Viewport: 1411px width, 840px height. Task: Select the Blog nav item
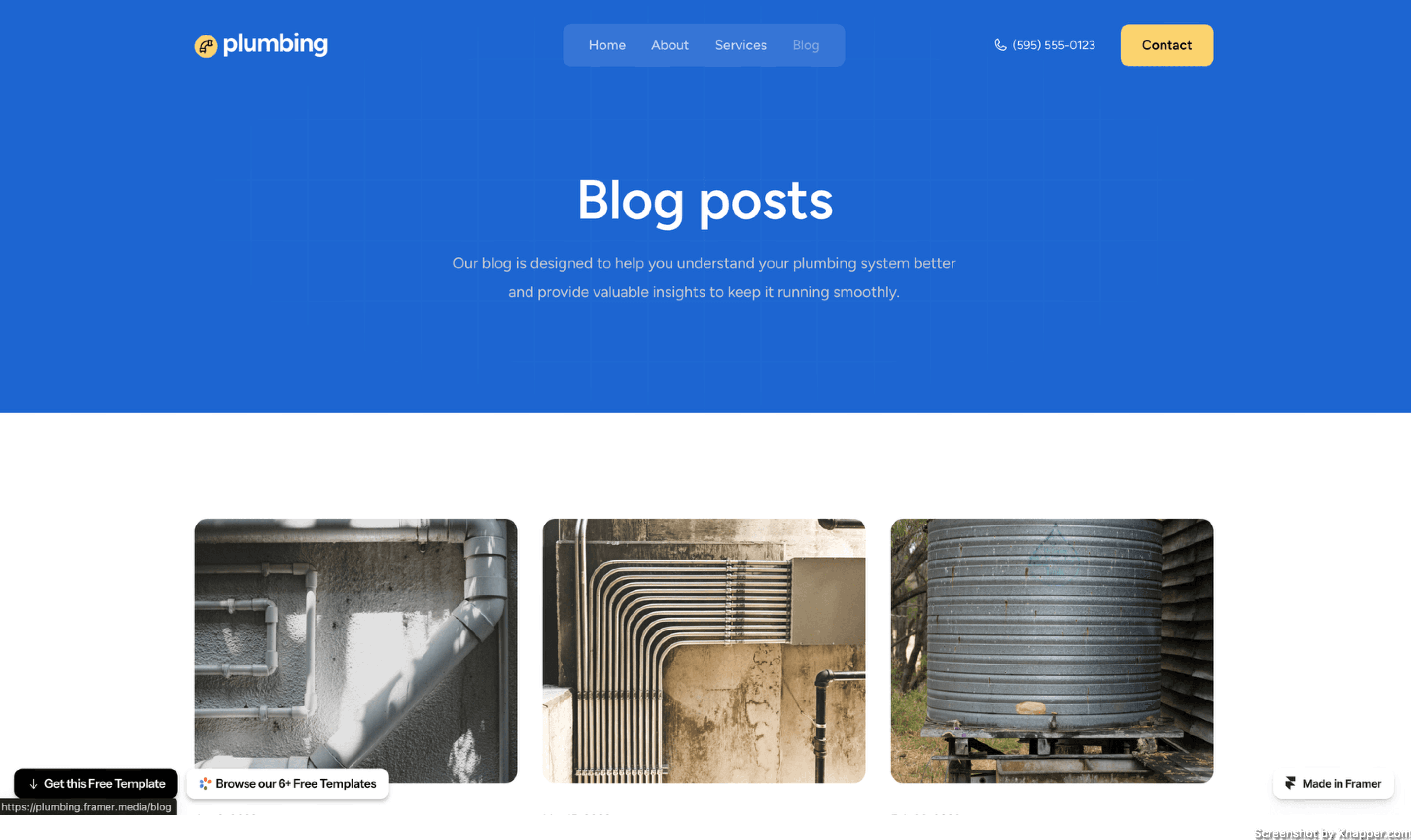[806, 45]
